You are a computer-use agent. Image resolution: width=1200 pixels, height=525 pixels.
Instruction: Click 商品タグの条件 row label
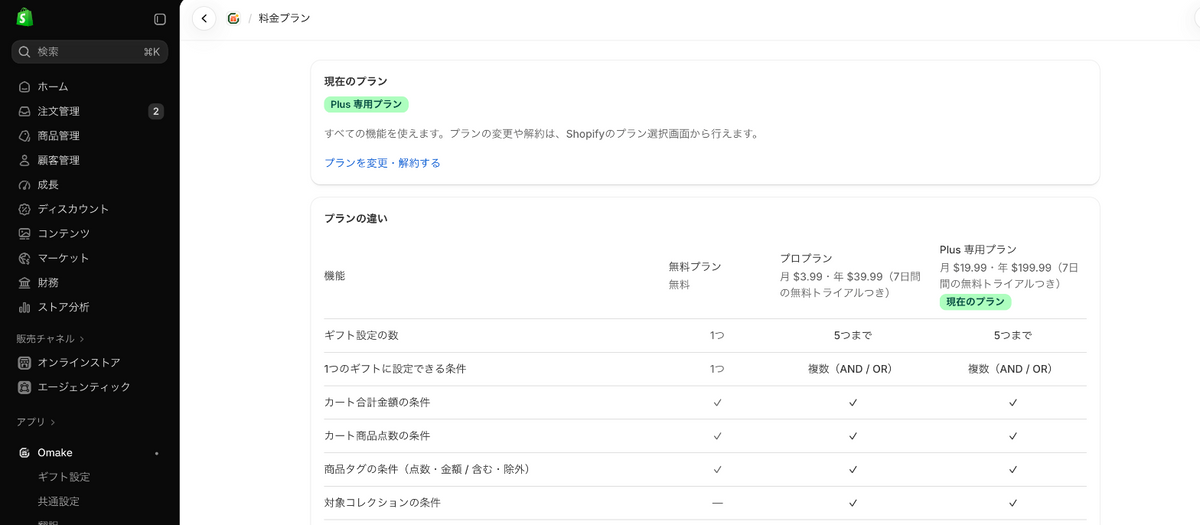(x=427, y=469)
